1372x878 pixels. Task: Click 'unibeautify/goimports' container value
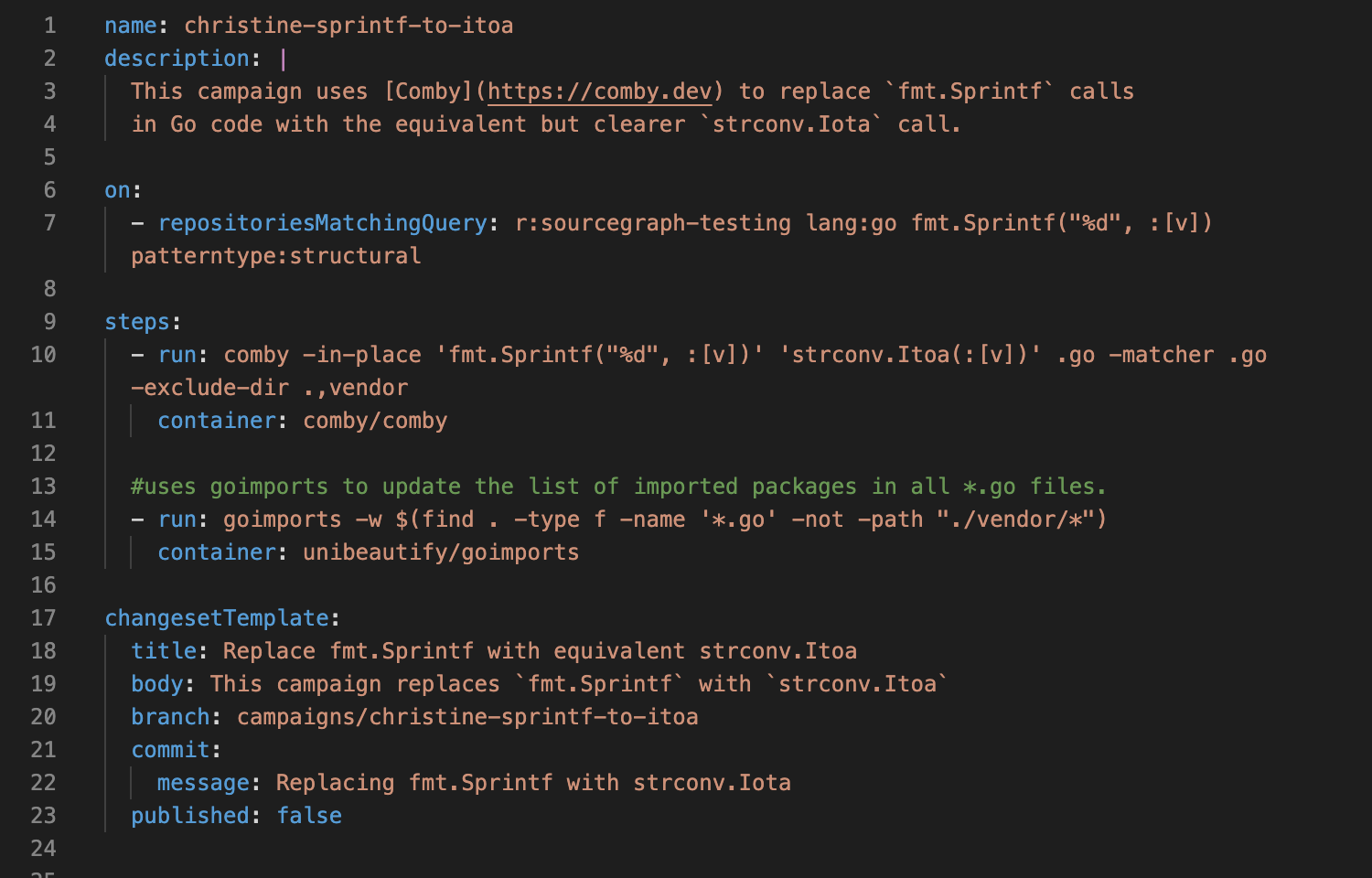441,552
